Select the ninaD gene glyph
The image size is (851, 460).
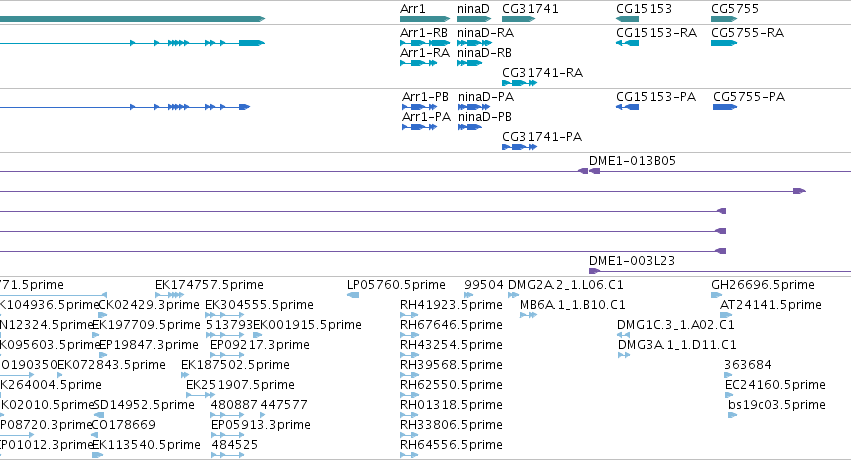pos(473,19)
